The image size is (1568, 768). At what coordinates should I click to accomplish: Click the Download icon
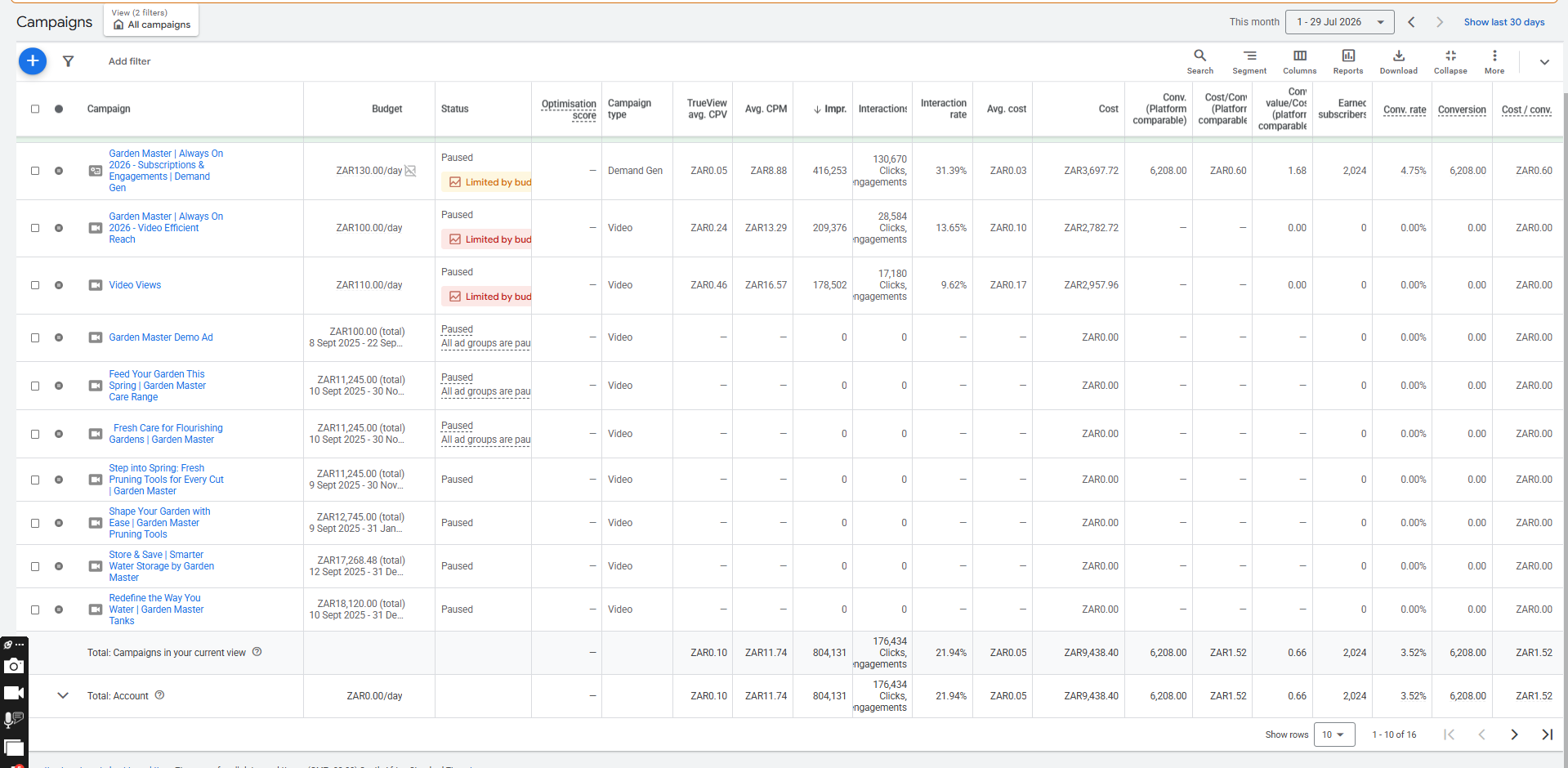pos(1399,61)
